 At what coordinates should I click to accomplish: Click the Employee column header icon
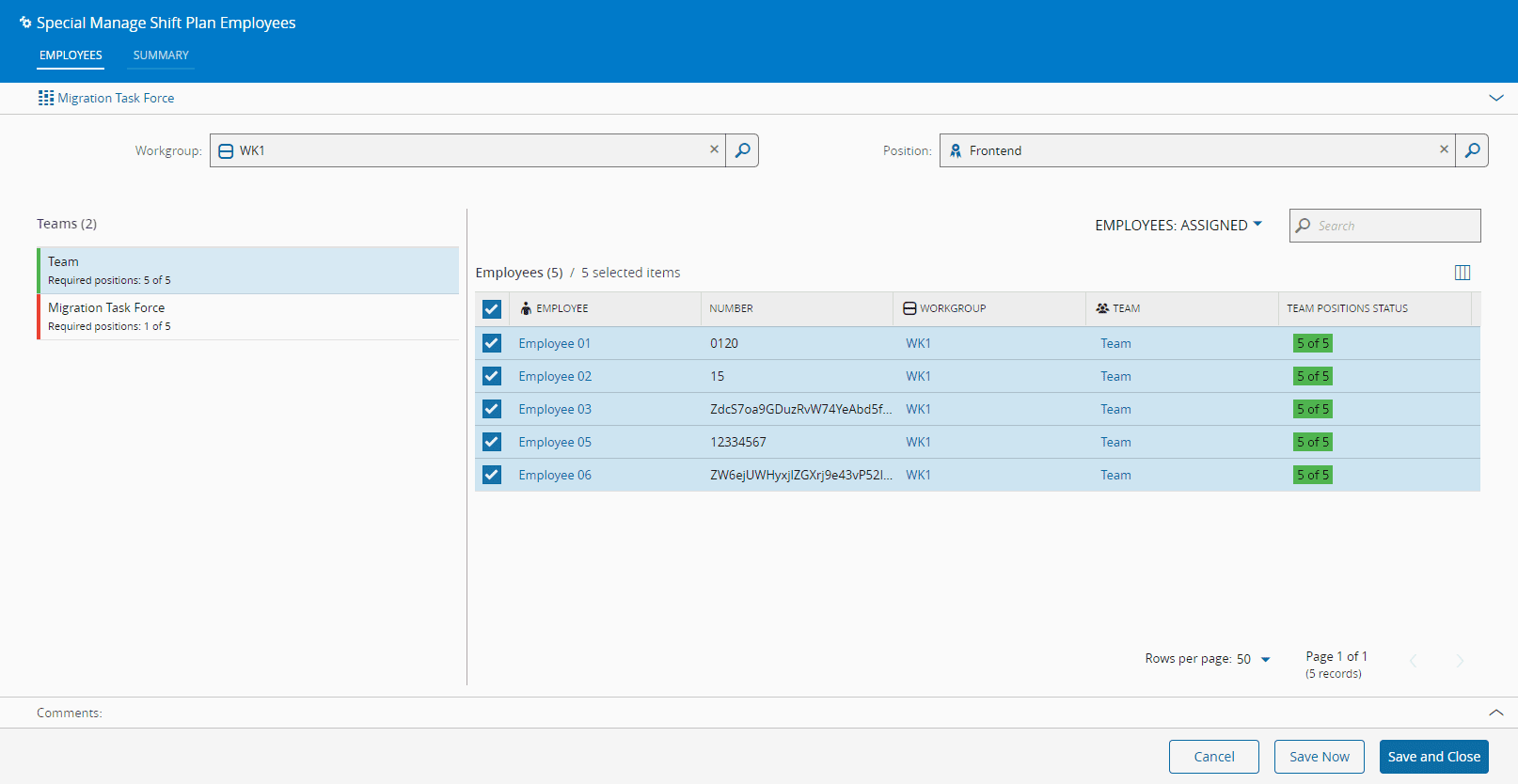pos(526,308)
